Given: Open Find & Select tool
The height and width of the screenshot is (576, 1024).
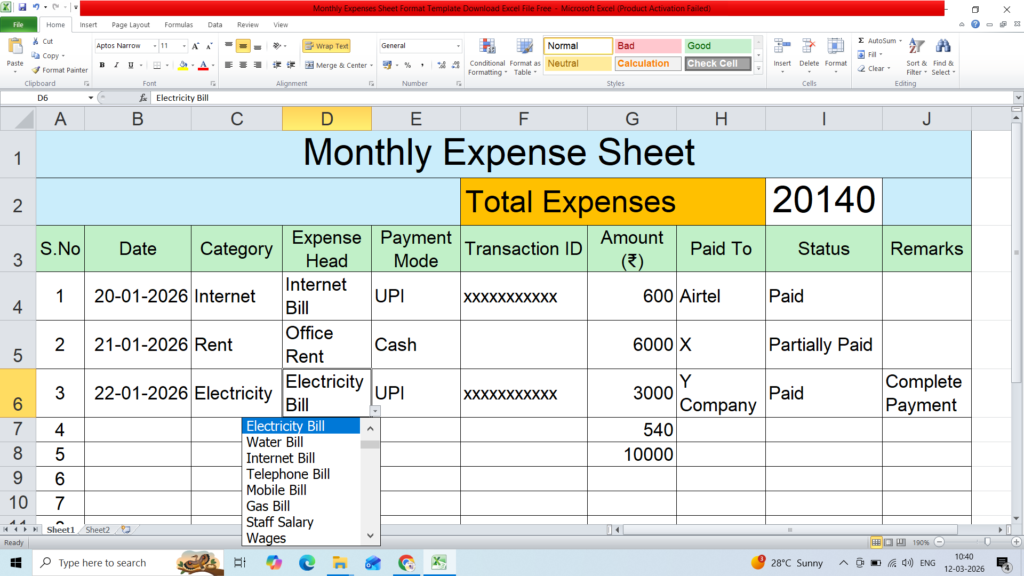Looking at the screenshot, I should tap(942, 57).
